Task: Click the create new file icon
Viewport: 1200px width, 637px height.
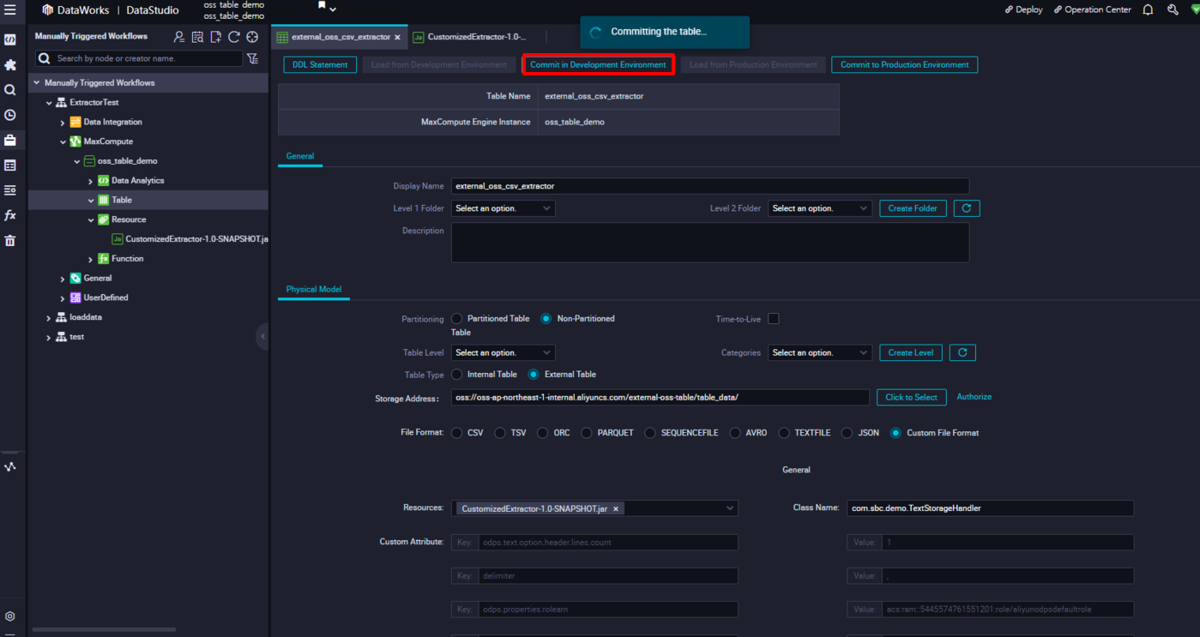Action: (x=215, y=37)
